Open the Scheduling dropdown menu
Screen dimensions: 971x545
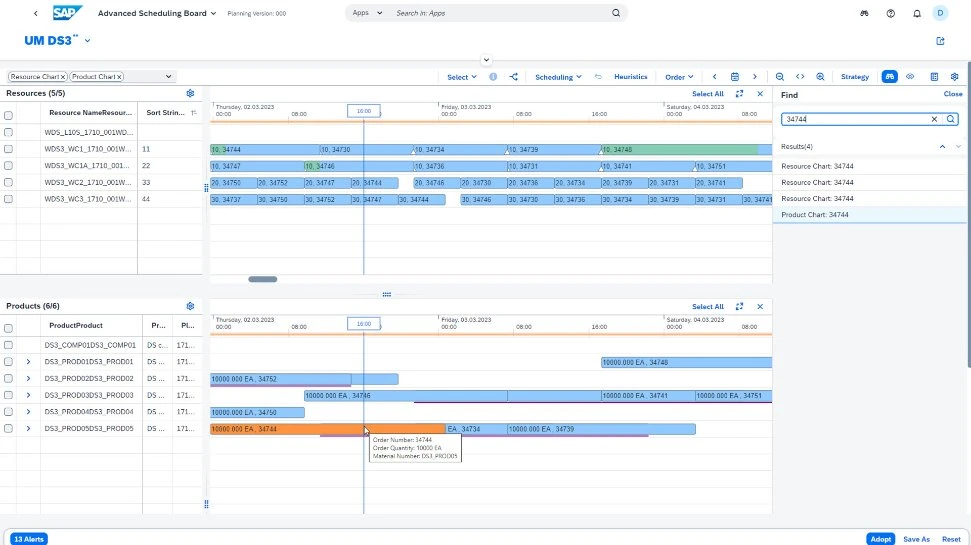[558, 77]
